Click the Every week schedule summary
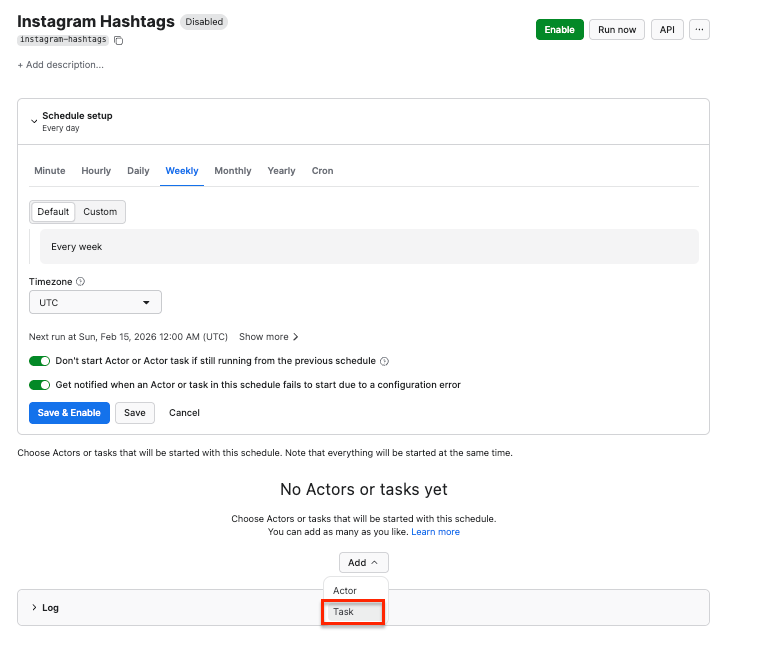This screenshot has width=762, height=654. tap(369, 247)
